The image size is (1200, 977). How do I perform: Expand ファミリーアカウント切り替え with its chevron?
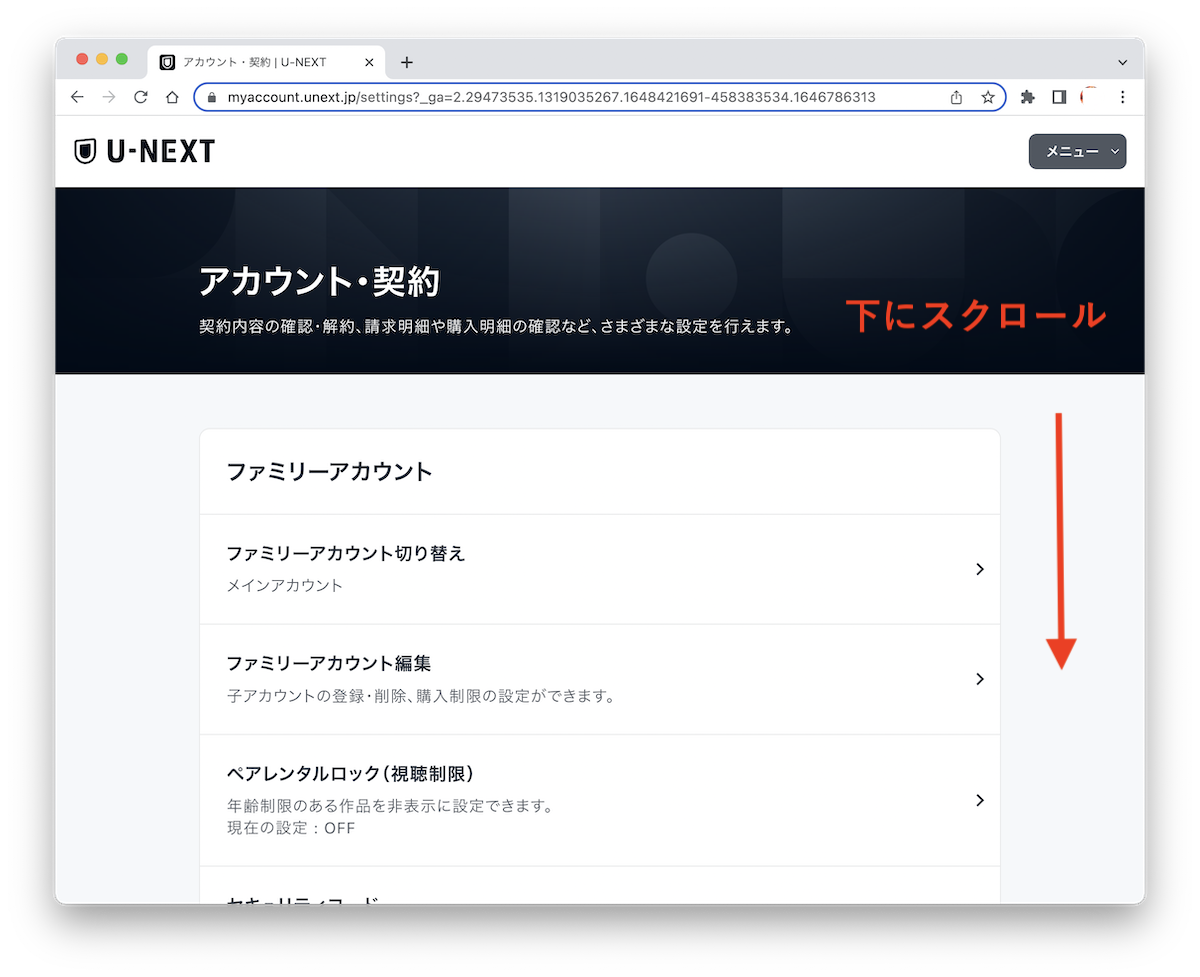(979, 568)
